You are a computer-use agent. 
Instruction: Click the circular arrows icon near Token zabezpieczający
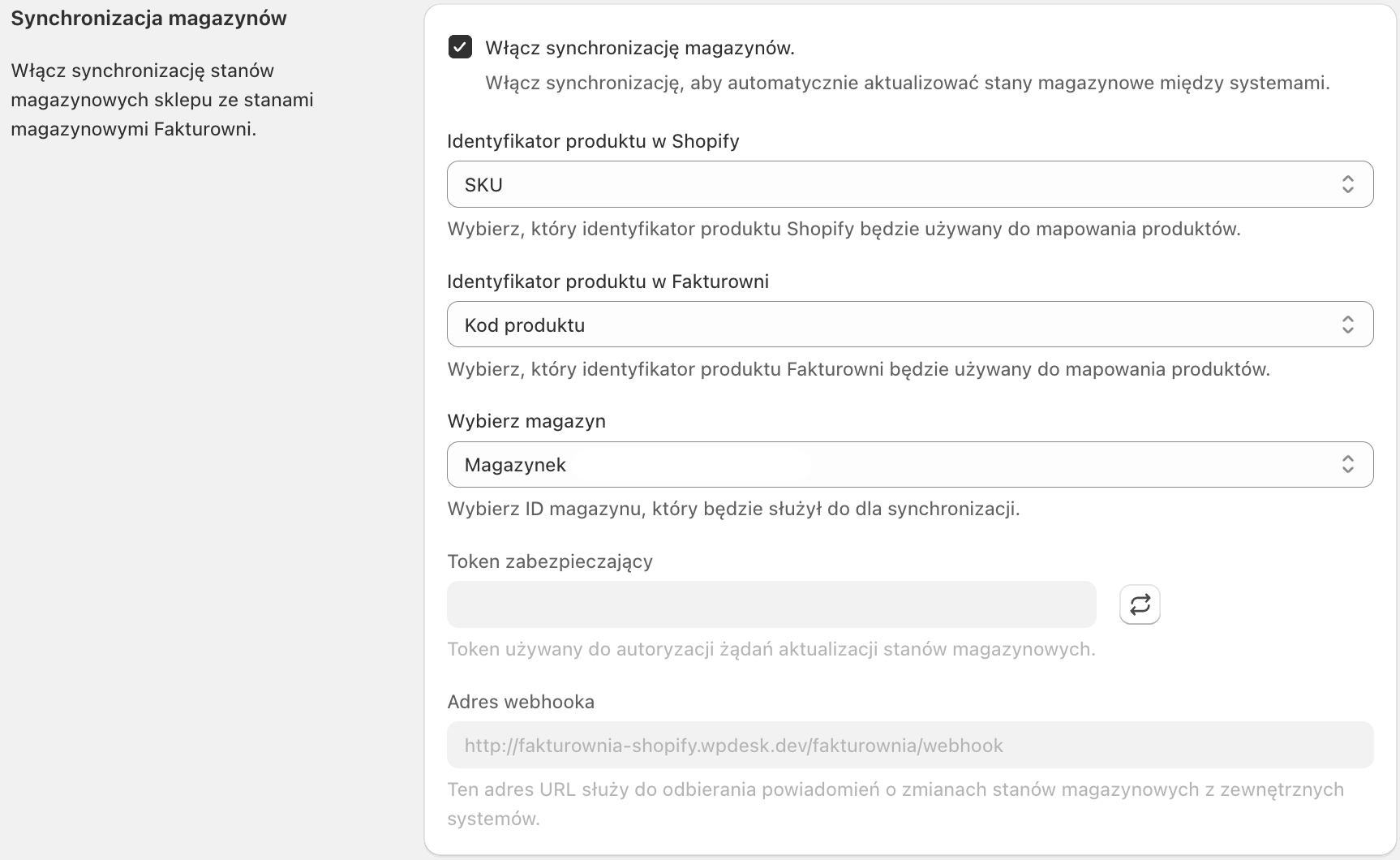(1140, 604)
